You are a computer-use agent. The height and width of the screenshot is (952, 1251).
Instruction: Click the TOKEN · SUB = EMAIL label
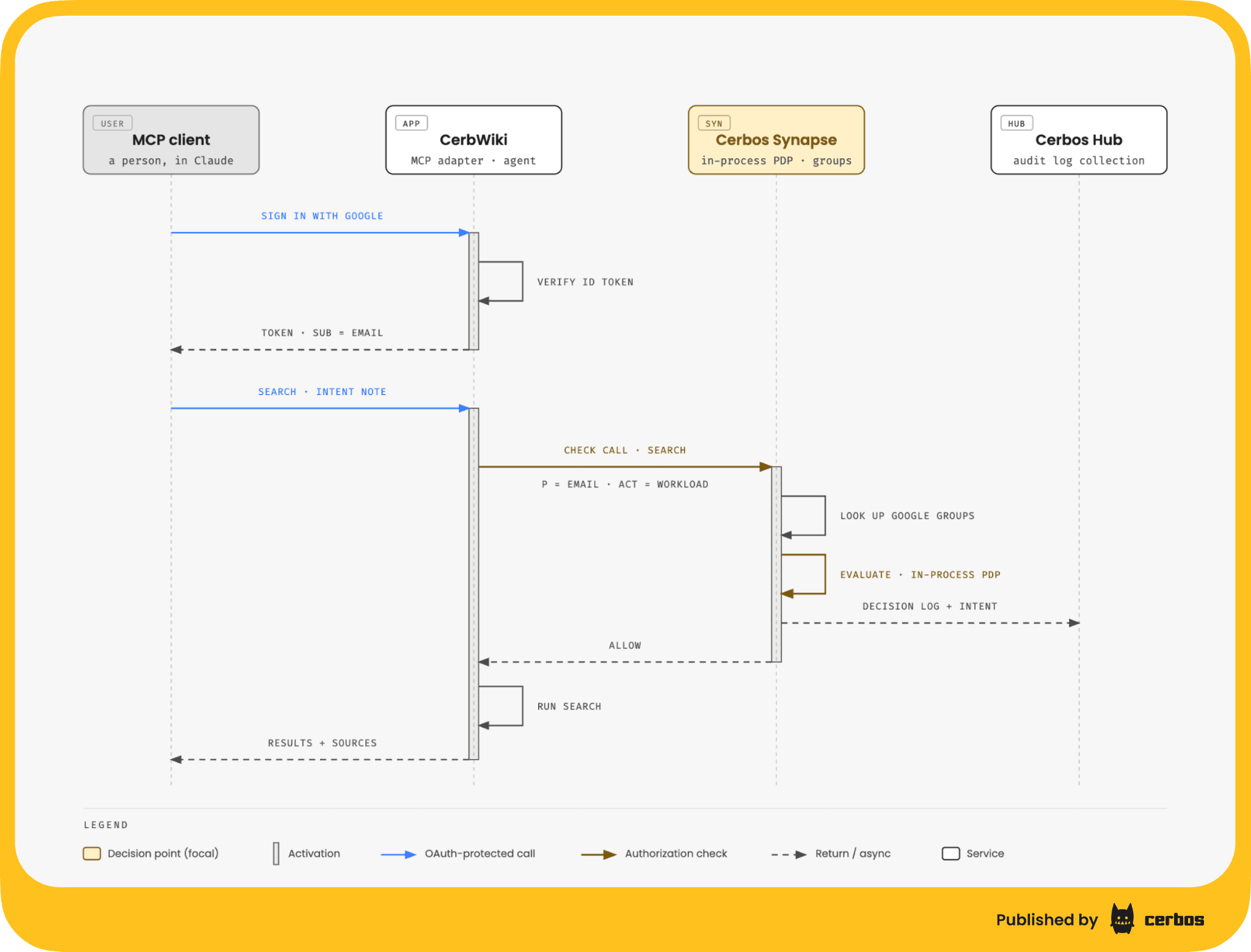pos(322,333)
